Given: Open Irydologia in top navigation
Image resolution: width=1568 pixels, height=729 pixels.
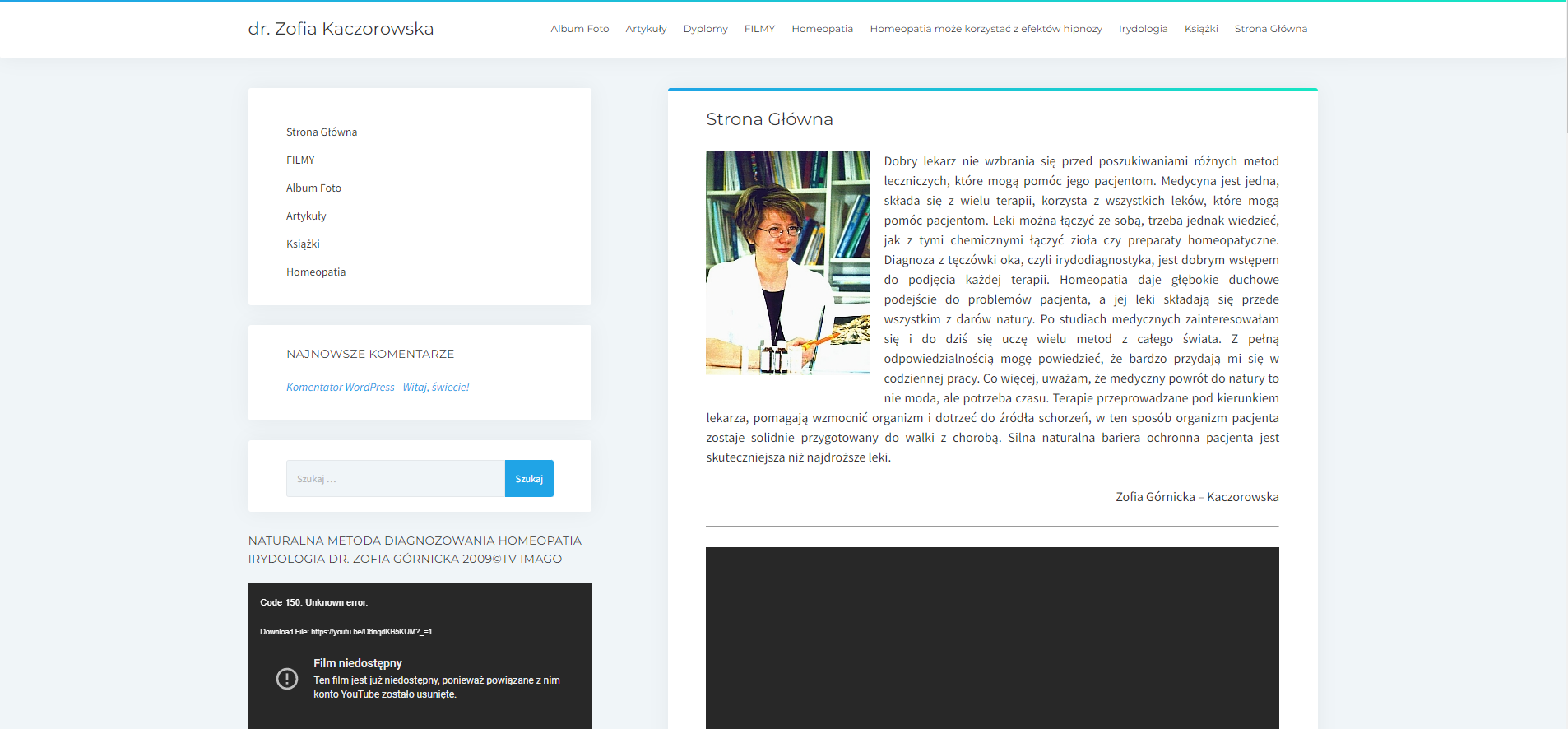Looking at the screenshot, I should (1143, 29).
